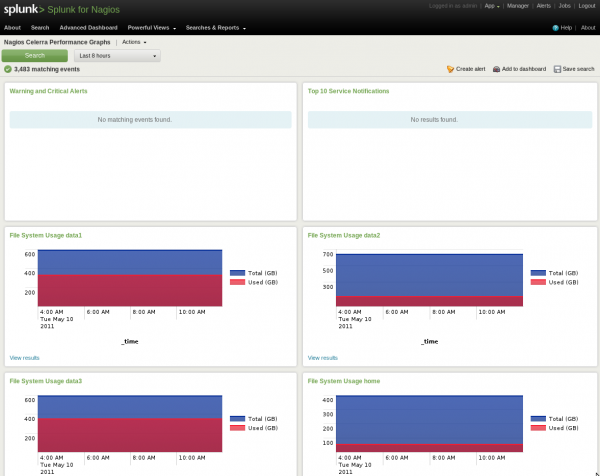Open the Last 8 hours time range picker
Screen dimensions: 600x476
118,56
